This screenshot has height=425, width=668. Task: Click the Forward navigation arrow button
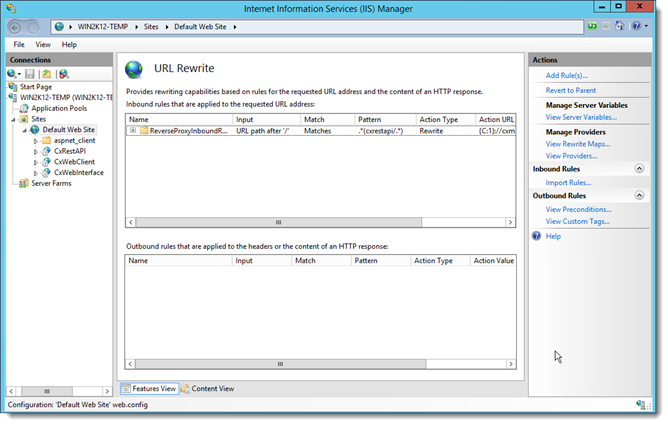[33, 28]
